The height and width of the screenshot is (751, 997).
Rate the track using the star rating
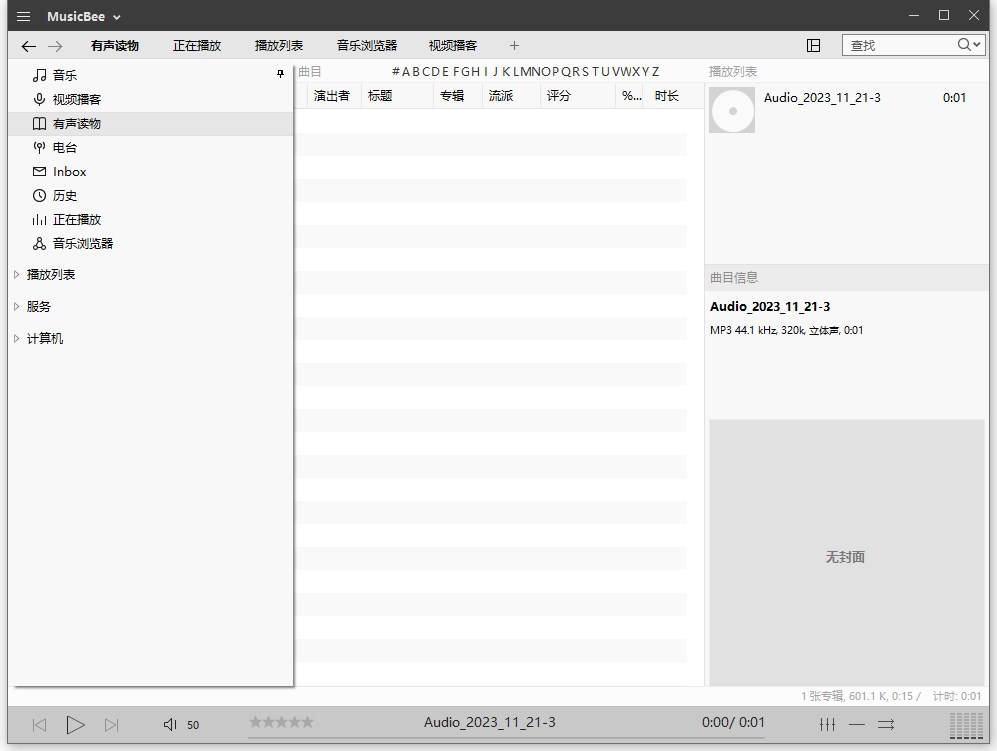281,722
